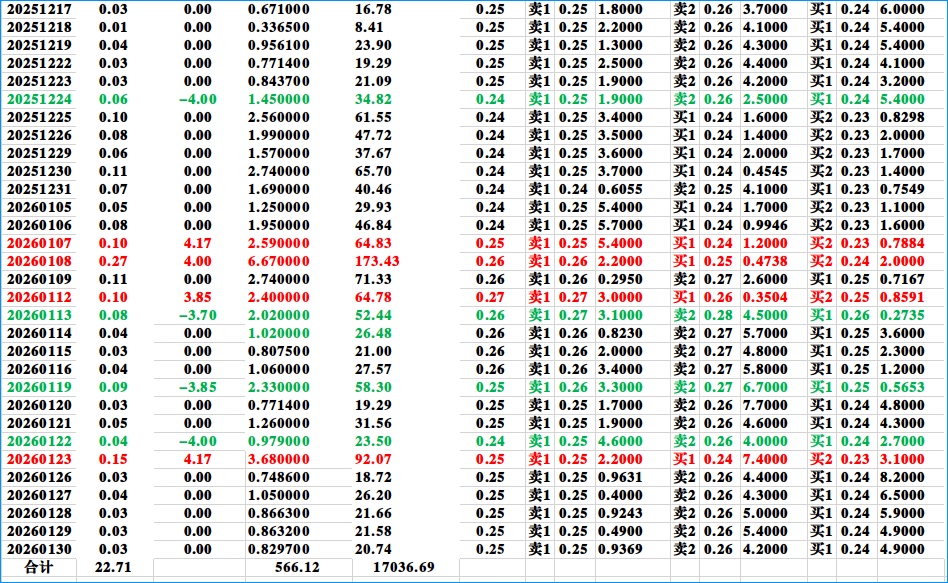This screenshot has height=583, width=948.
Task: Click -4.00 in row 20251224
Action: tap(198, 99)
